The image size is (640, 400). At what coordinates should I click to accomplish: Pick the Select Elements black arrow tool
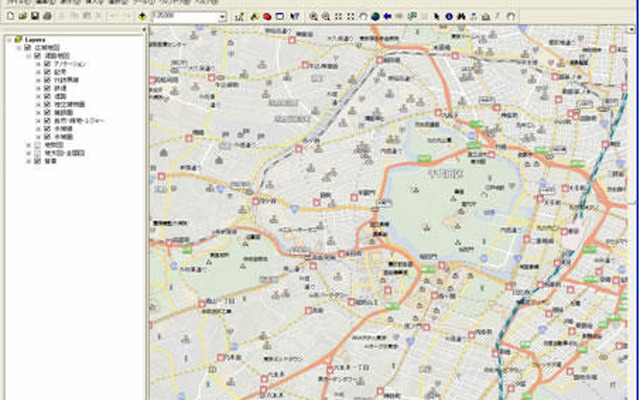(x=437, y=17)
